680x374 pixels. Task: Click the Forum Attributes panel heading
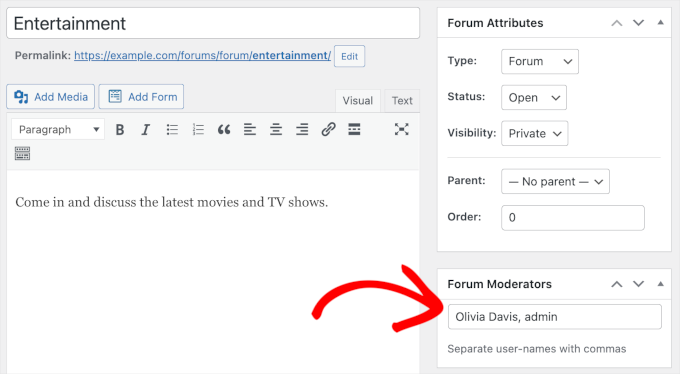495,23
